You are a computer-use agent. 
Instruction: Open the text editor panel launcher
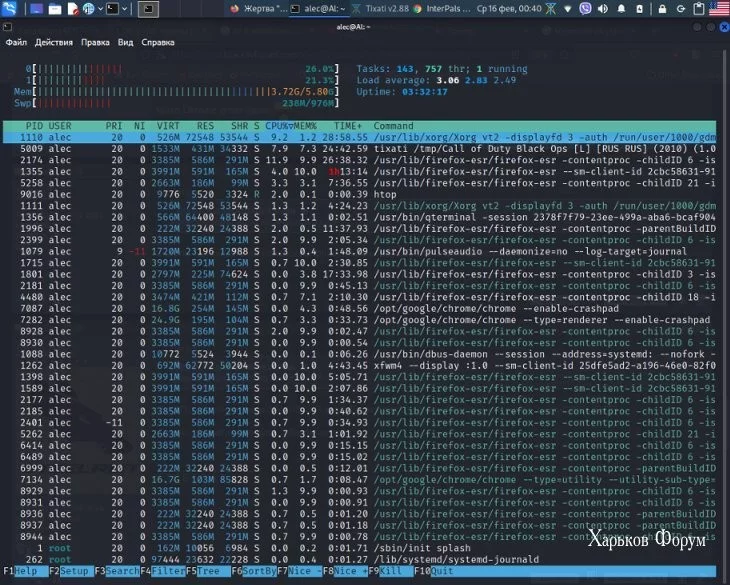72,9
